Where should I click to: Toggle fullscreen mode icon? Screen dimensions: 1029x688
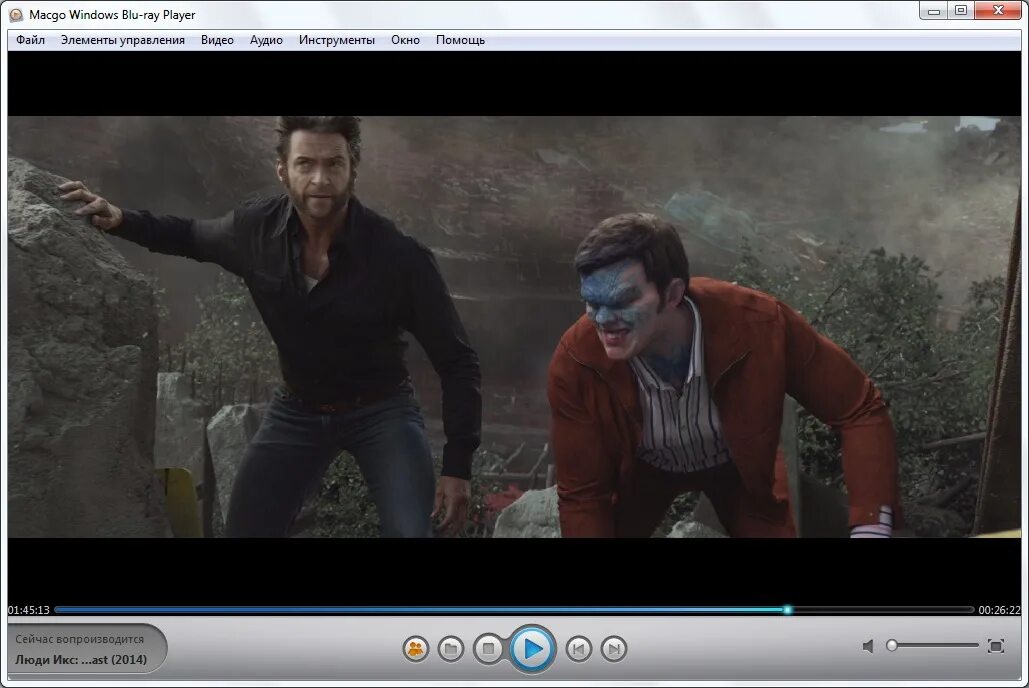click(996, 646)
